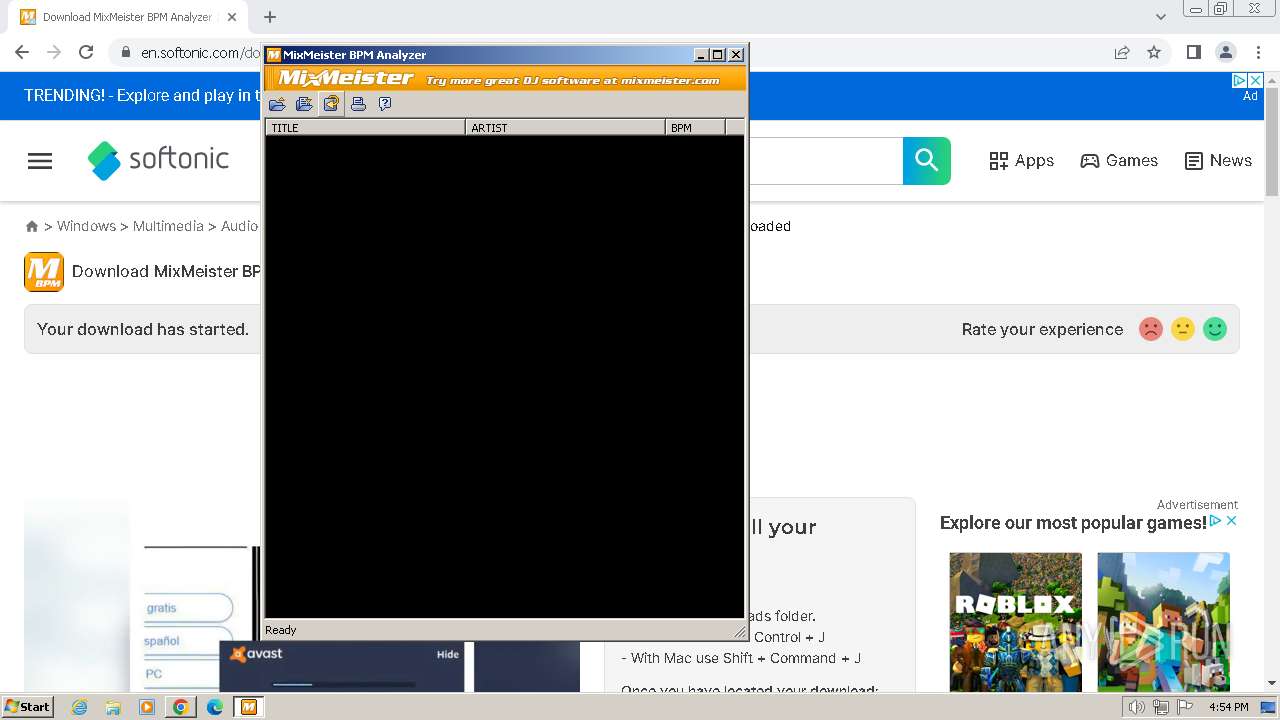Share this page icon in Chrome

tap(1122, 52)
